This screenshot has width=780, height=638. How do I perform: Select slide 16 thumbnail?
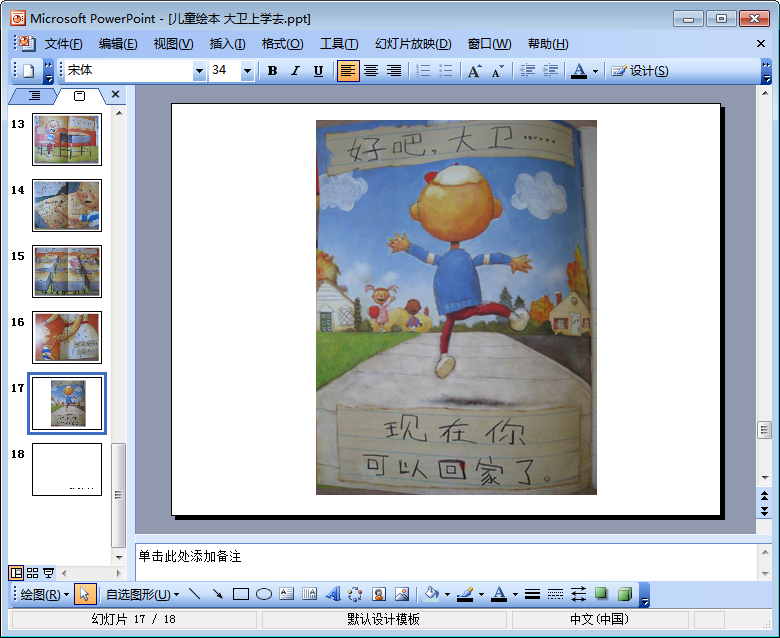[67, 338]
